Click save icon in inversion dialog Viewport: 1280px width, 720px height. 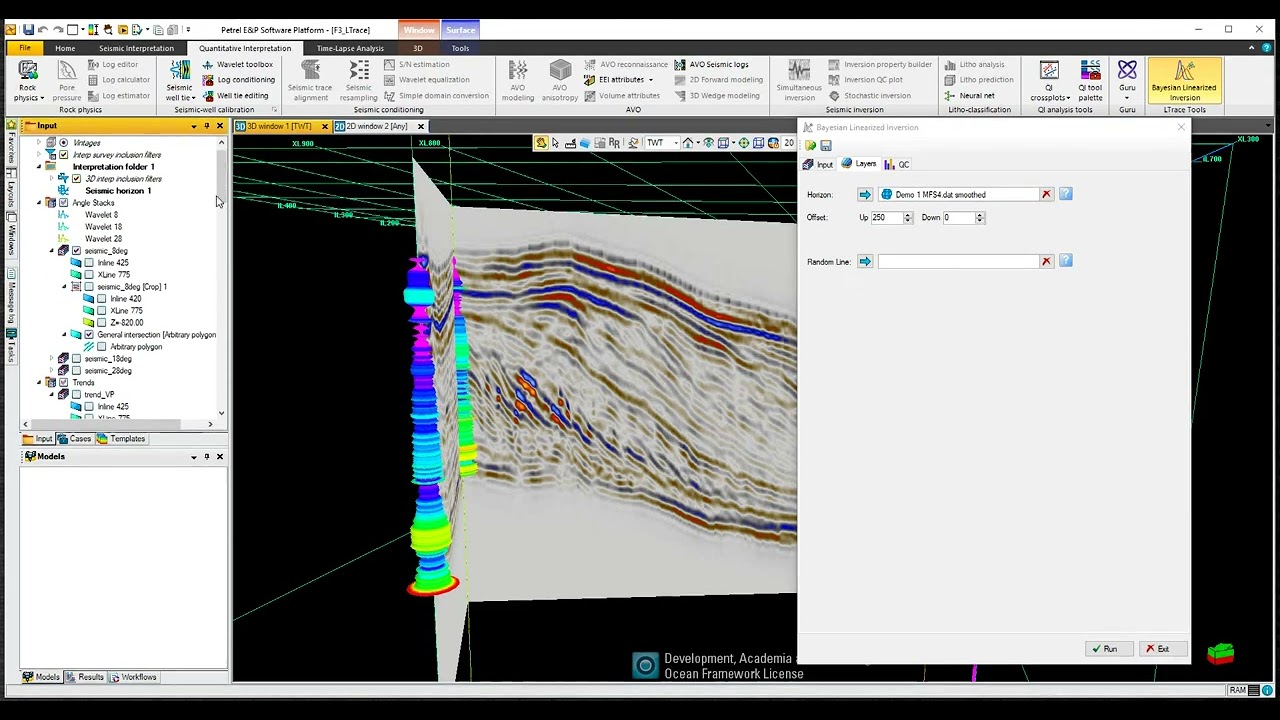click(x=826, y=146)
